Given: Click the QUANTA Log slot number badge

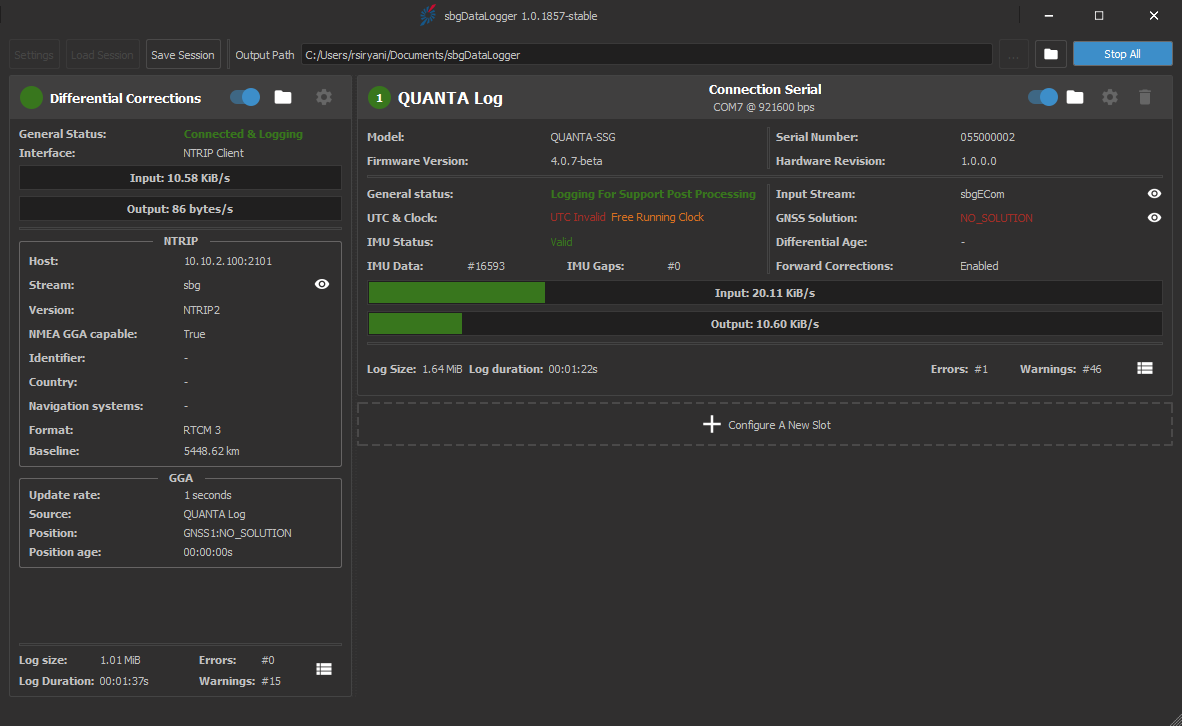Looking at the screenshot, I should click(x=379, y=97).
